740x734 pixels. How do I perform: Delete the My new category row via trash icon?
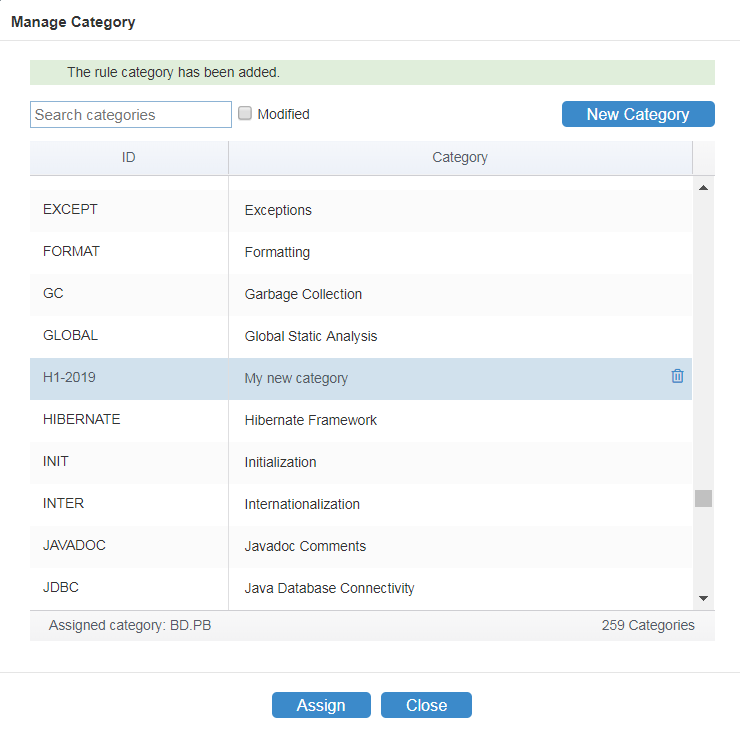point(677,376)
